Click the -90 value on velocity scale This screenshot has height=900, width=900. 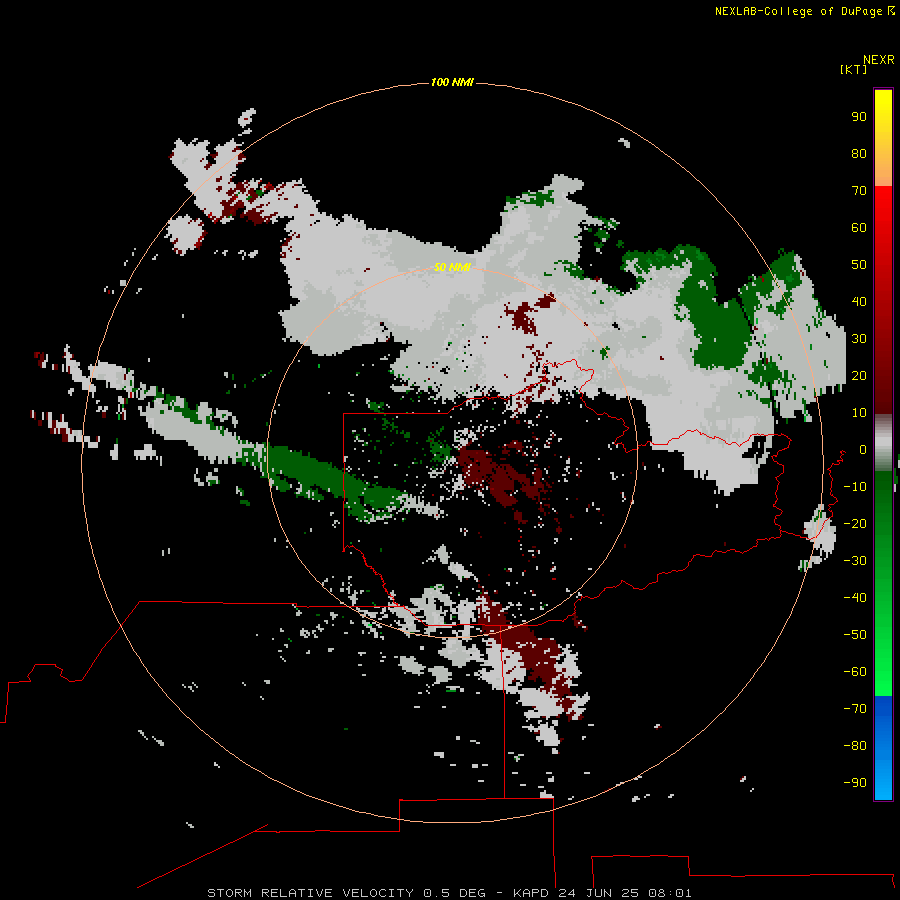click(855, 783)
